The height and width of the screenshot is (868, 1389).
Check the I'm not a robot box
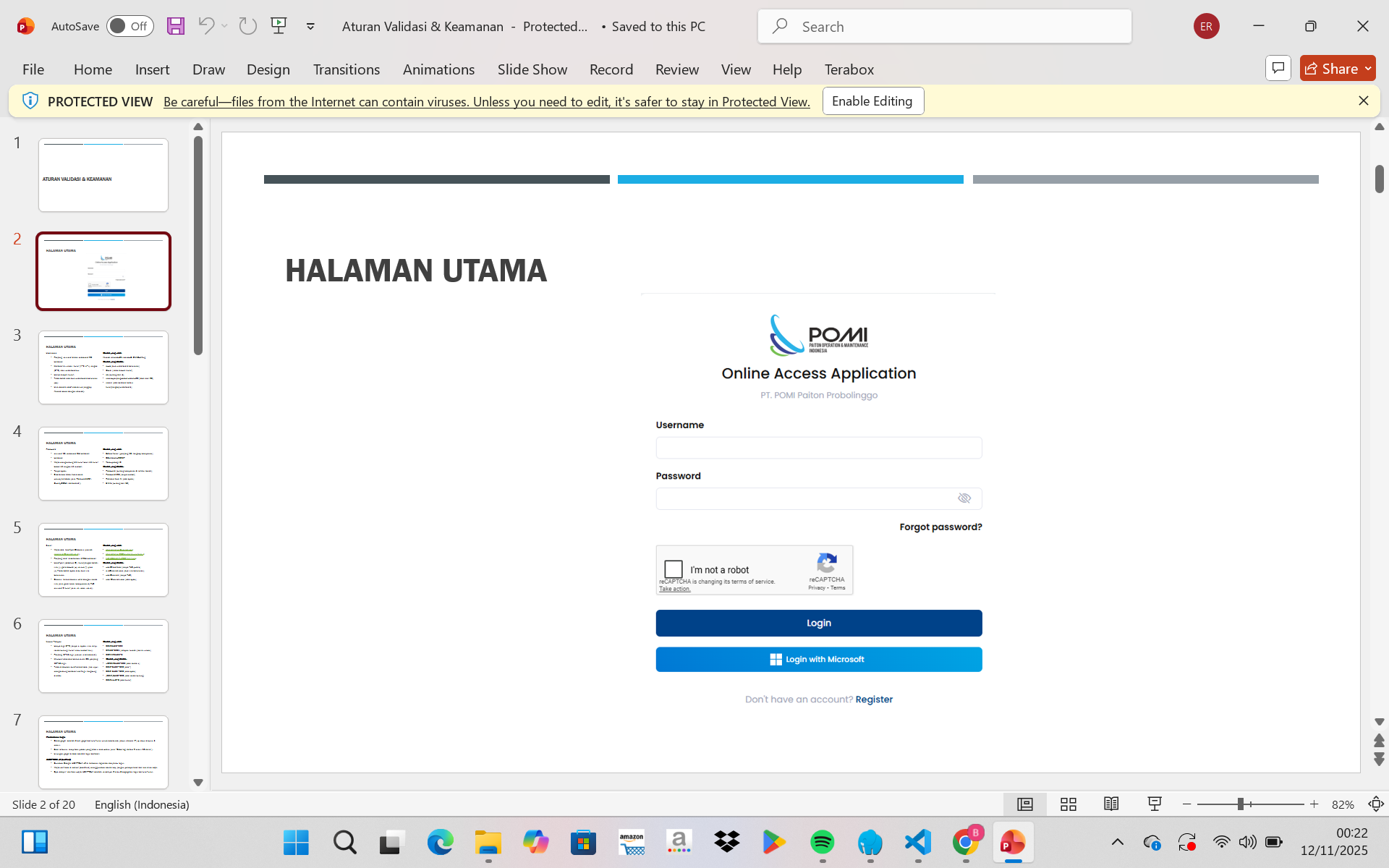pyautogui.click(x=674, y=569)
